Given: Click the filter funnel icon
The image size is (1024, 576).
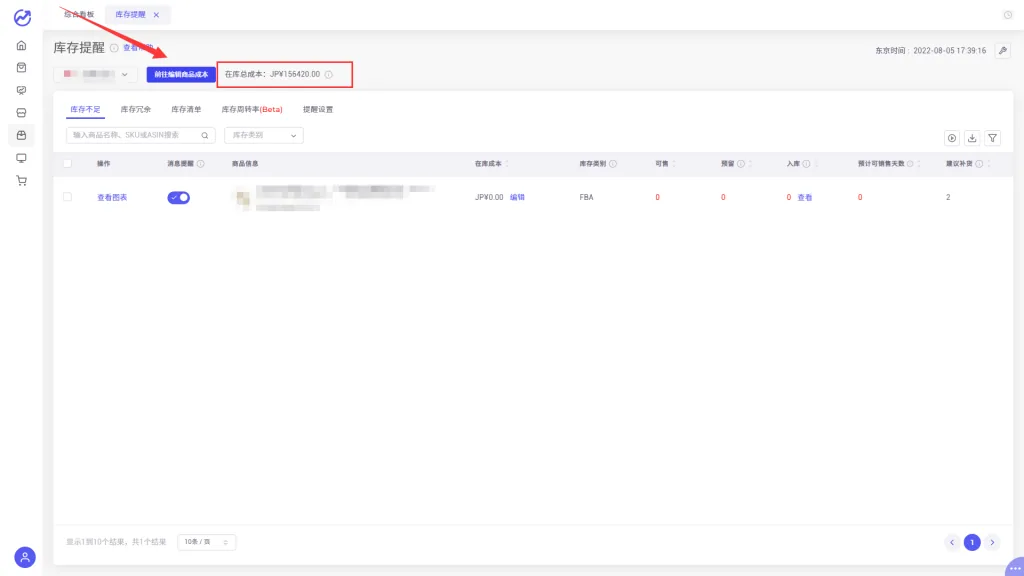Looking at the screenshot, I should coord(992,138).
